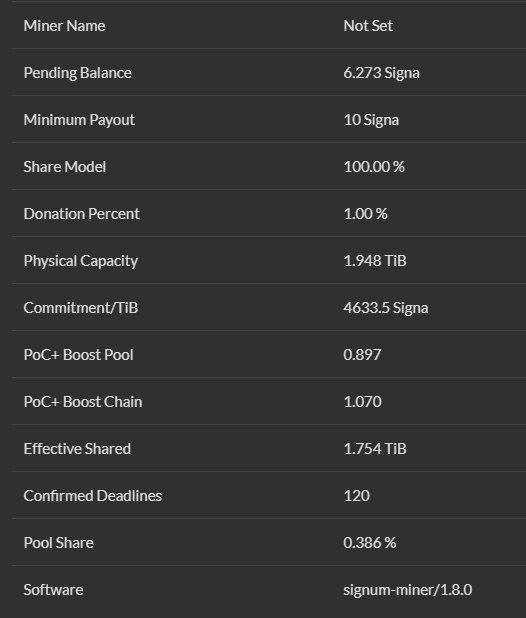This screenshot has height=618, width=526.
Task: Select the 6.273 Signa balance value
Action: (381, 73)
